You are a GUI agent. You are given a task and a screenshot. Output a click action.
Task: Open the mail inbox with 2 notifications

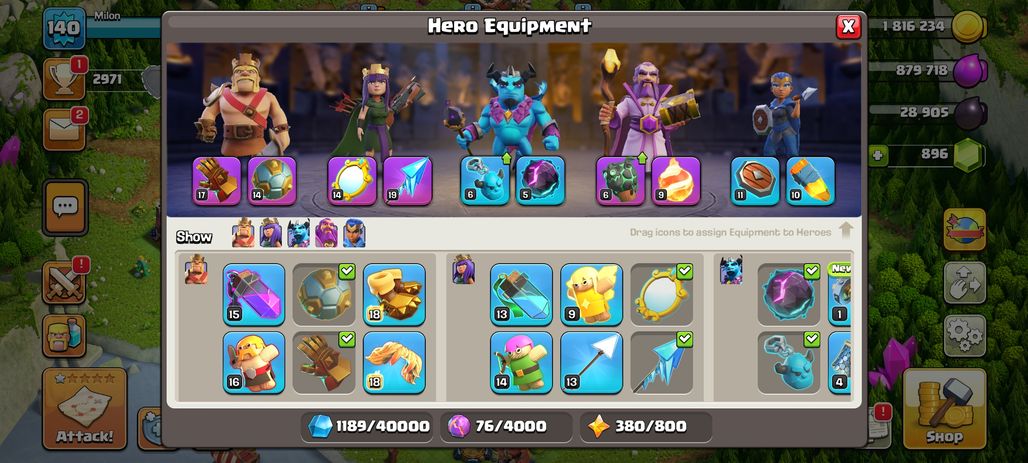(x=64, y=129)
